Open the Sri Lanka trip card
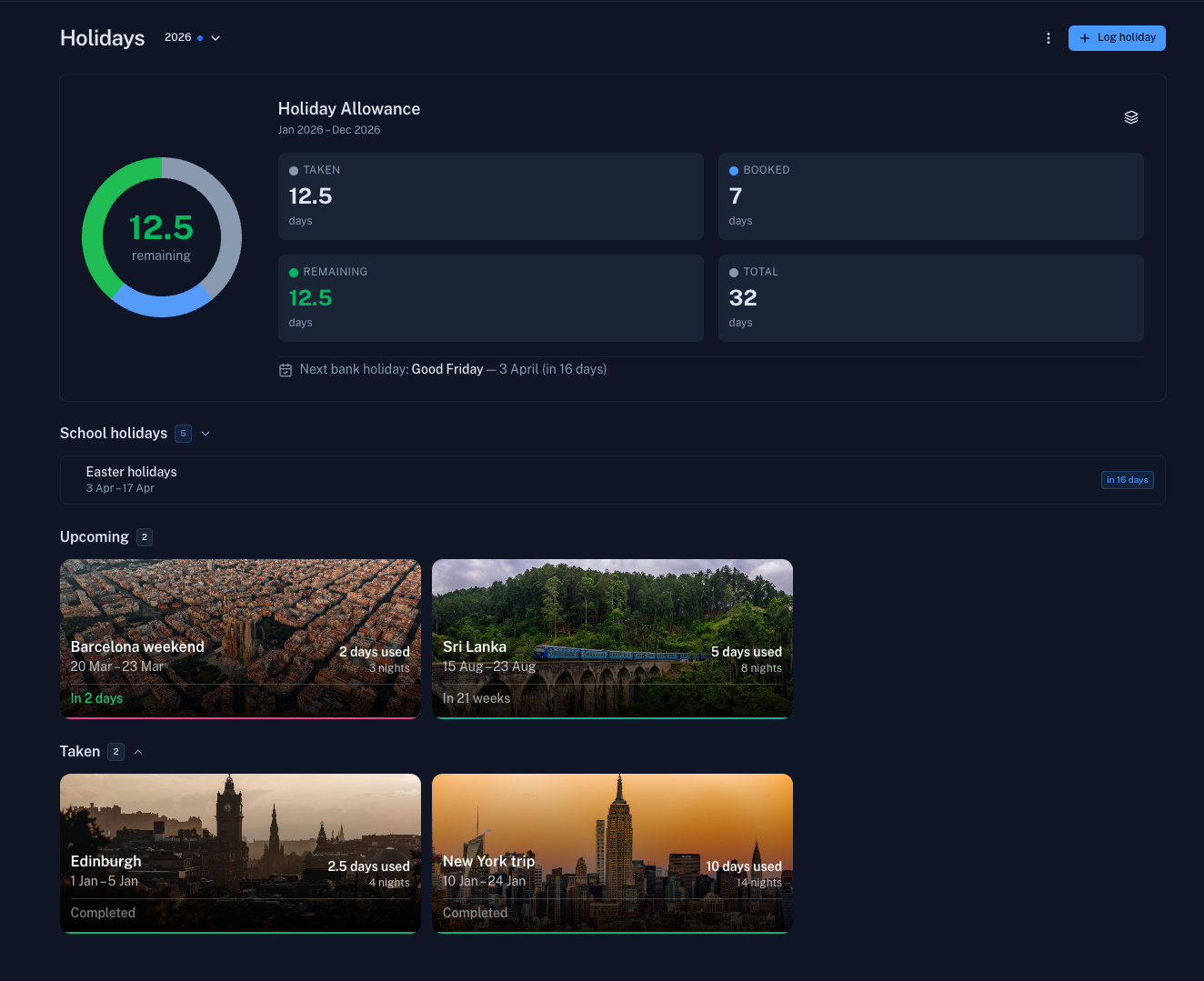 [612, 637]
